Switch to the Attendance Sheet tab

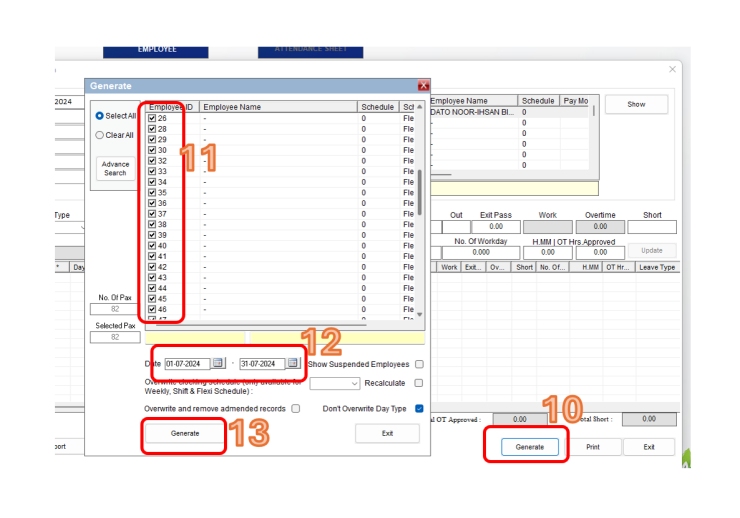coord(311,49)
